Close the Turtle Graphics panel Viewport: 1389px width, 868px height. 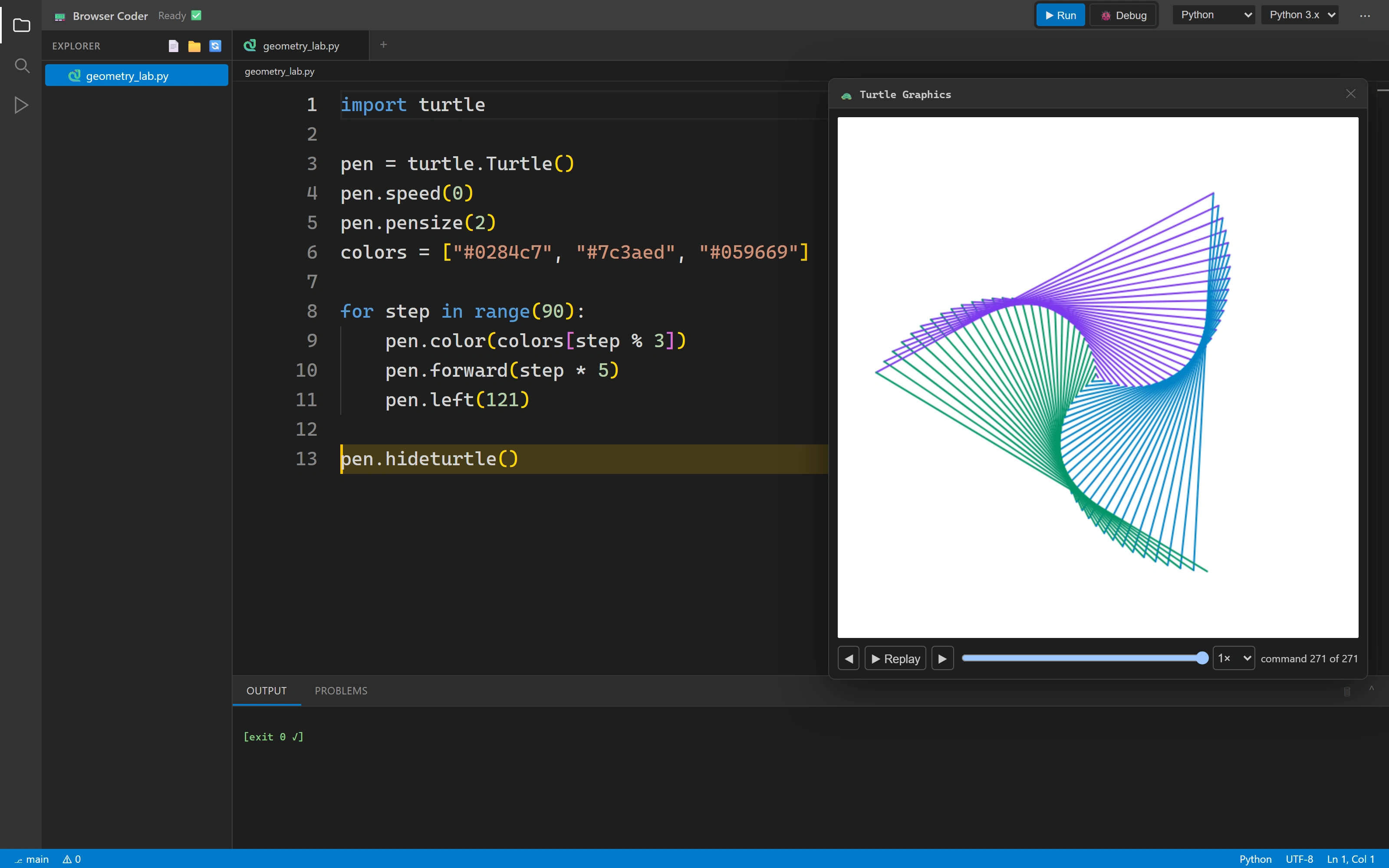[x=1350, y=94]
